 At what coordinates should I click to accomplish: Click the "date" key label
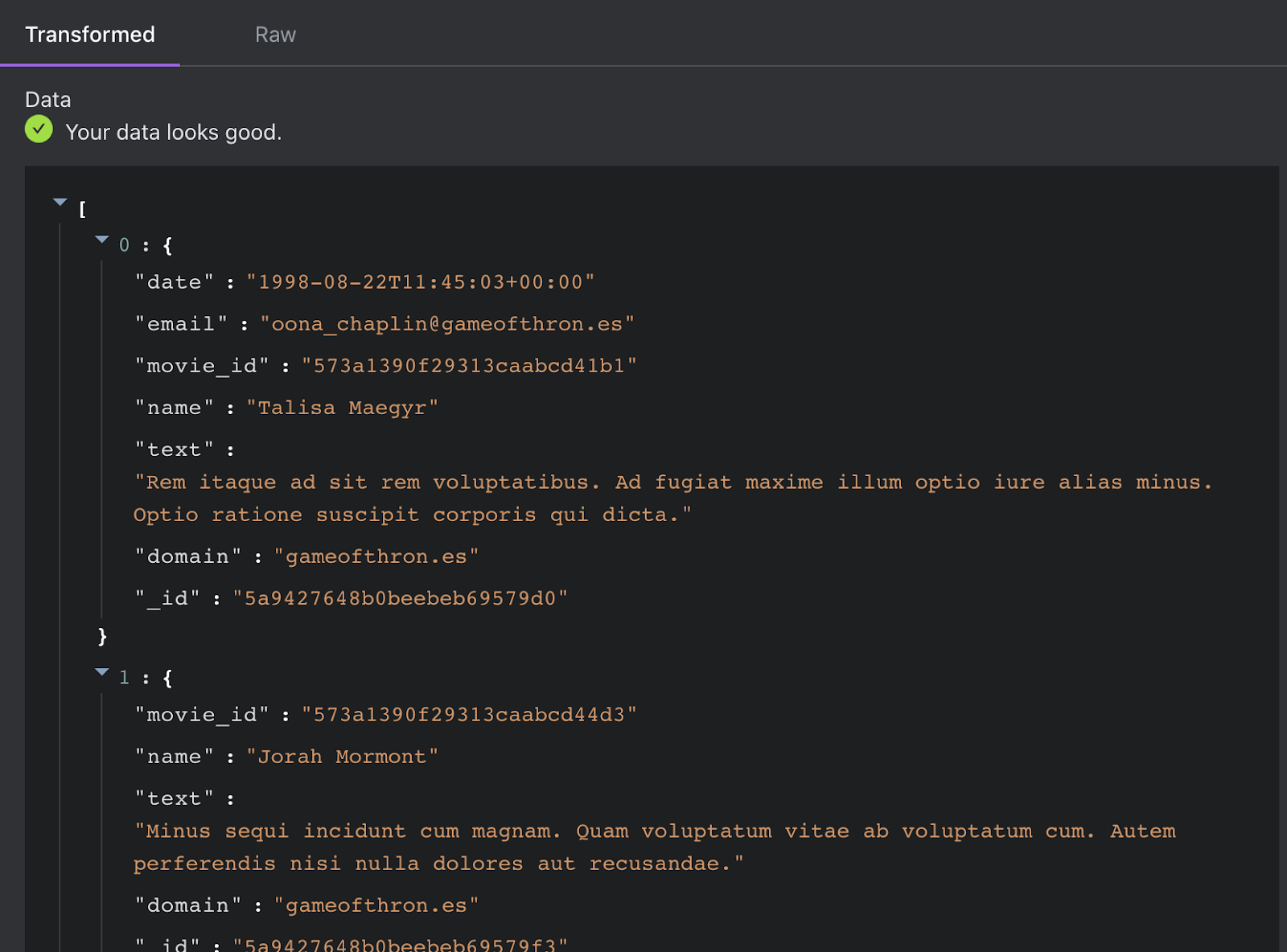pos(175,282)
